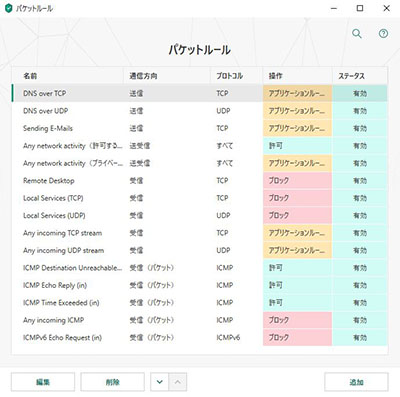Click the 削除 button
This screenshot has height=397, width=400.
(112, 382)
